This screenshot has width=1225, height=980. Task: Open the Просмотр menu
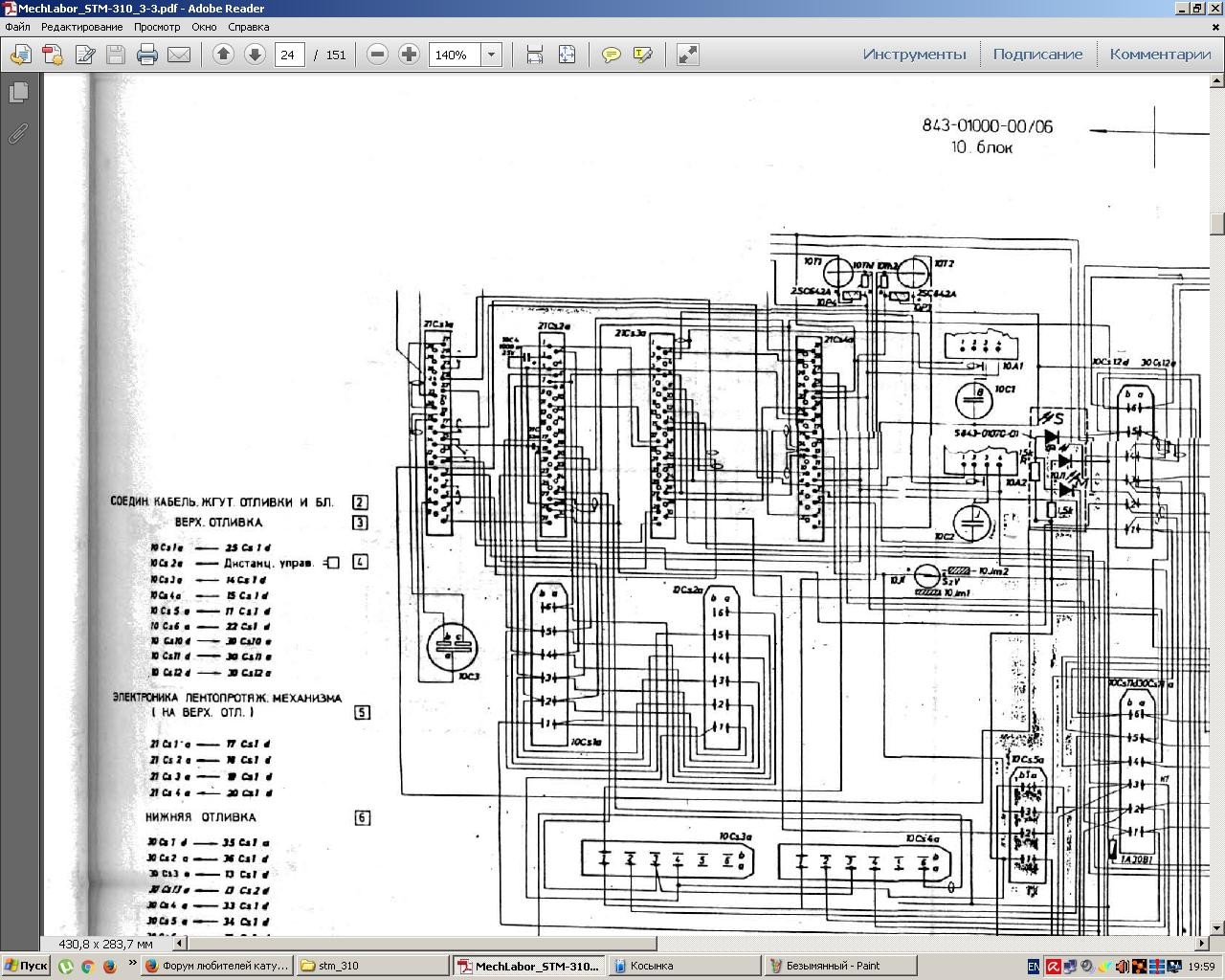(157, 27)
